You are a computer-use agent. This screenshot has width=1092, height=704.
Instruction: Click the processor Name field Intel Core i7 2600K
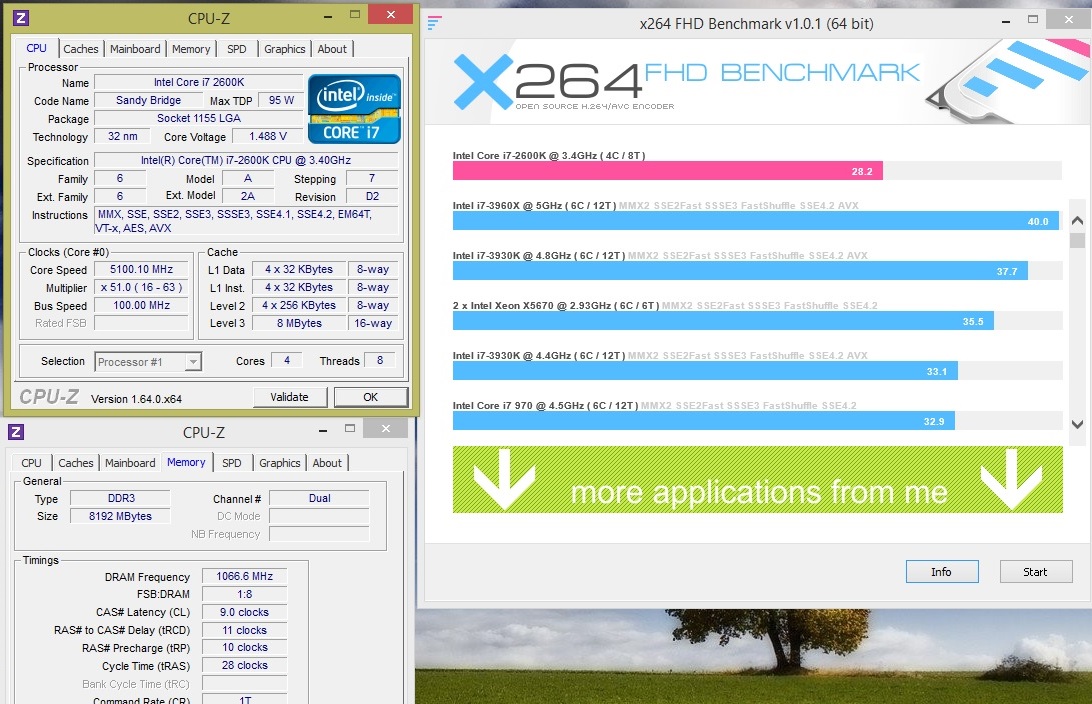pos(198,82)
